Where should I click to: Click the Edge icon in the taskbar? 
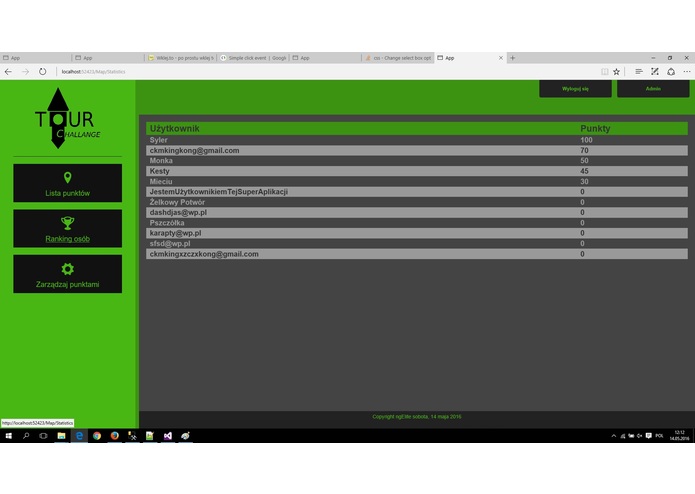[x=79, y=436]
